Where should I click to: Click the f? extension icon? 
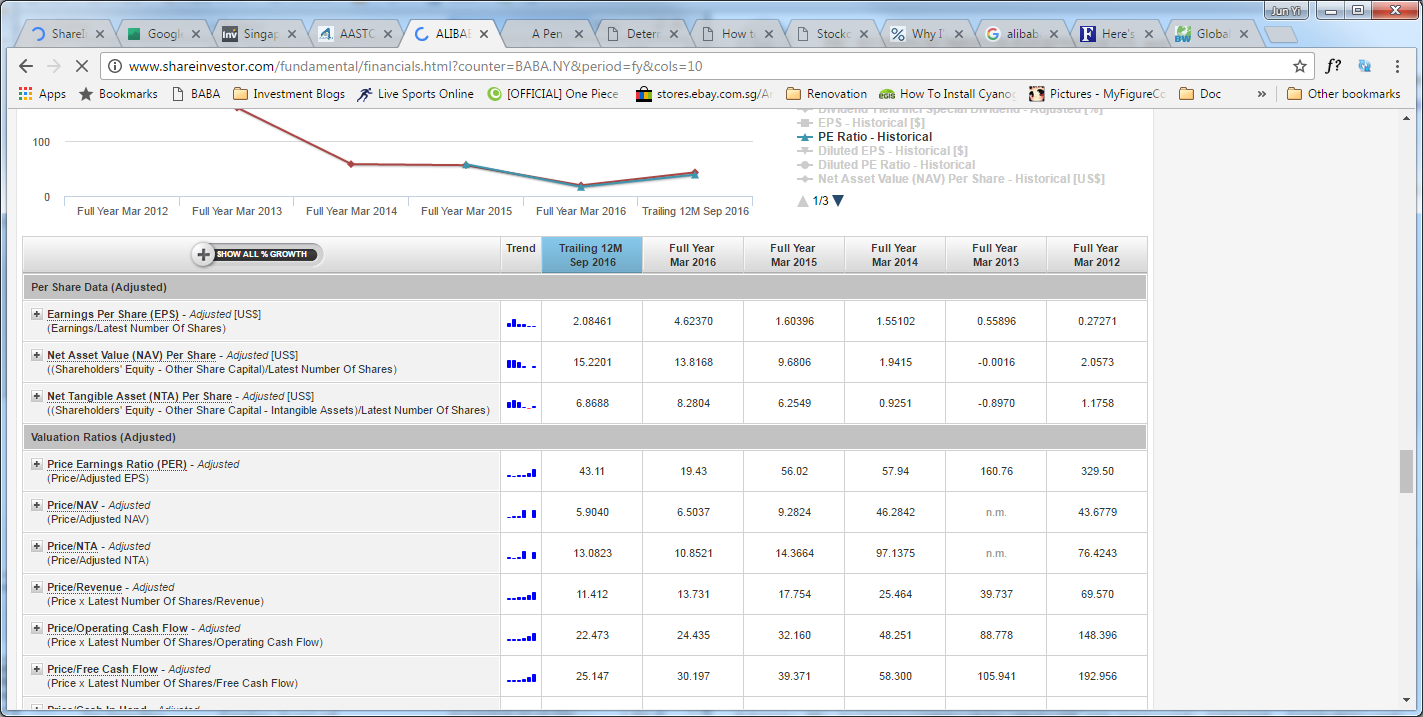(1333, 66)
